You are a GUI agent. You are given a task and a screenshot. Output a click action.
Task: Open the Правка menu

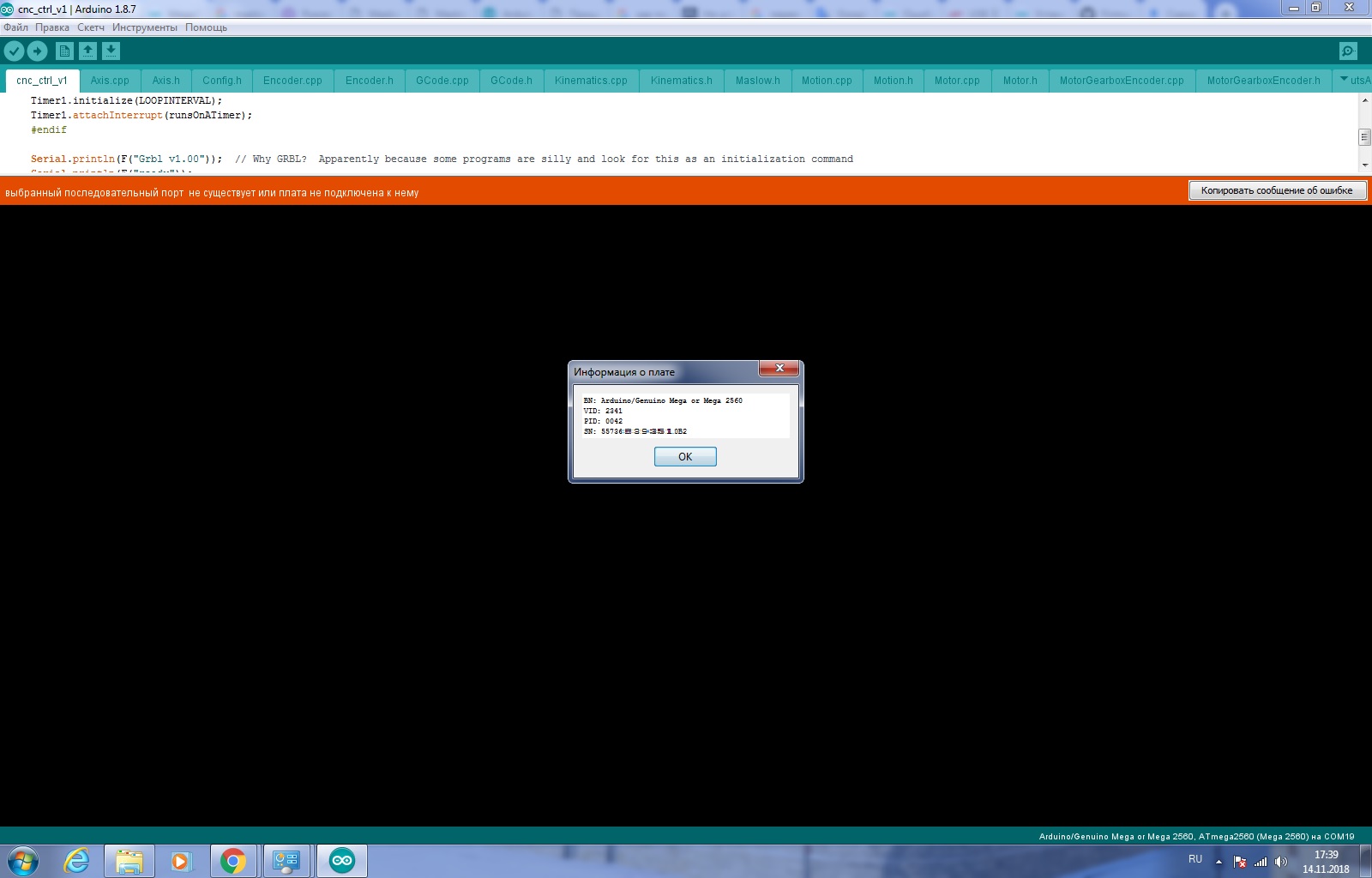tap(52, 27)
